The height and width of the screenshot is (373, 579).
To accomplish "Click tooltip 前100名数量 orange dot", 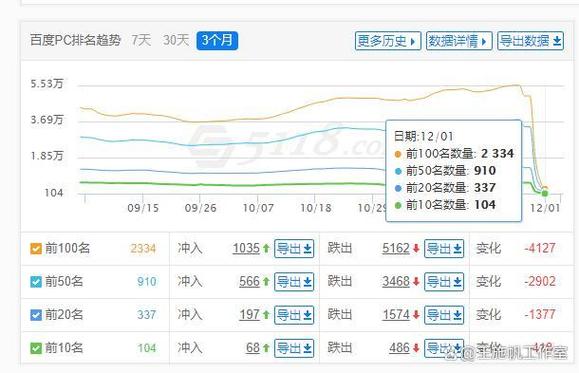I will coord(398,154).
